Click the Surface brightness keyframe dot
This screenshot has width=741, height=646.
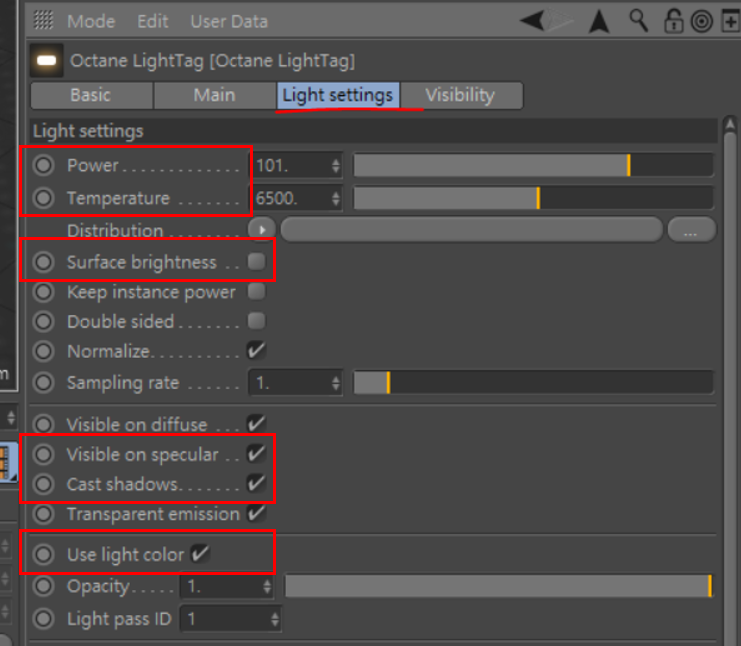pyautogui.click(x=43, y=261)
